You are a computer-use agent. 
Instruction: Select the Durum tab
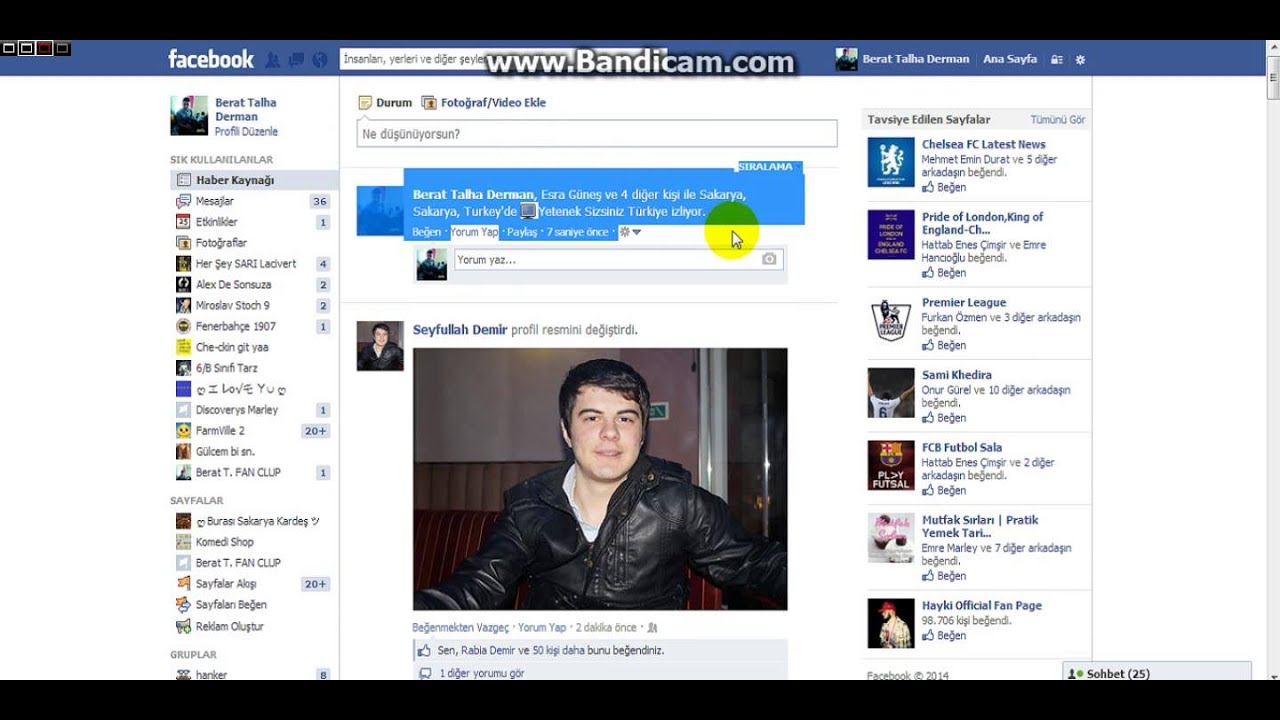(x=385, y=102)
